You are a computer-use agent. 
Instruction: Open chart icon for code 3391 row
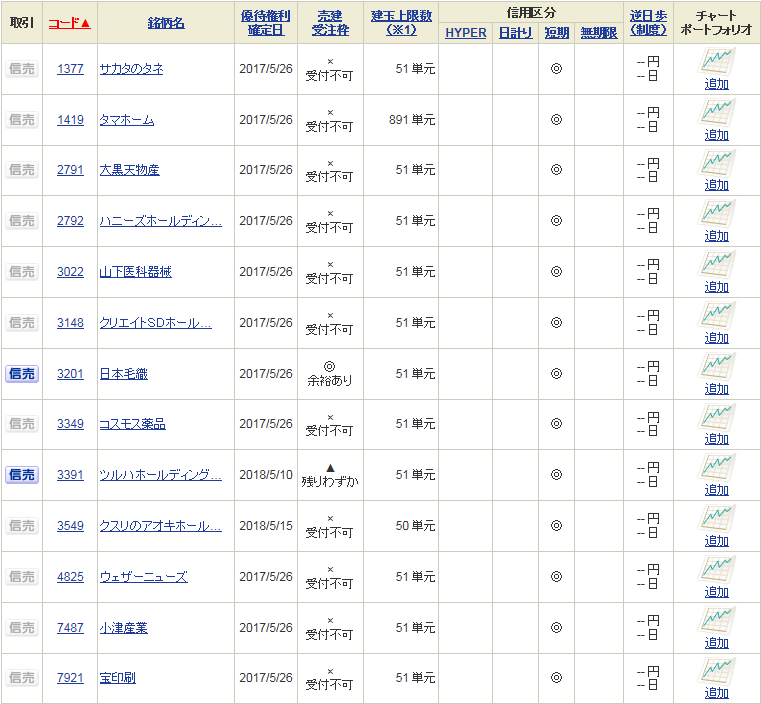pyautogui.click(x=717, y=468)
